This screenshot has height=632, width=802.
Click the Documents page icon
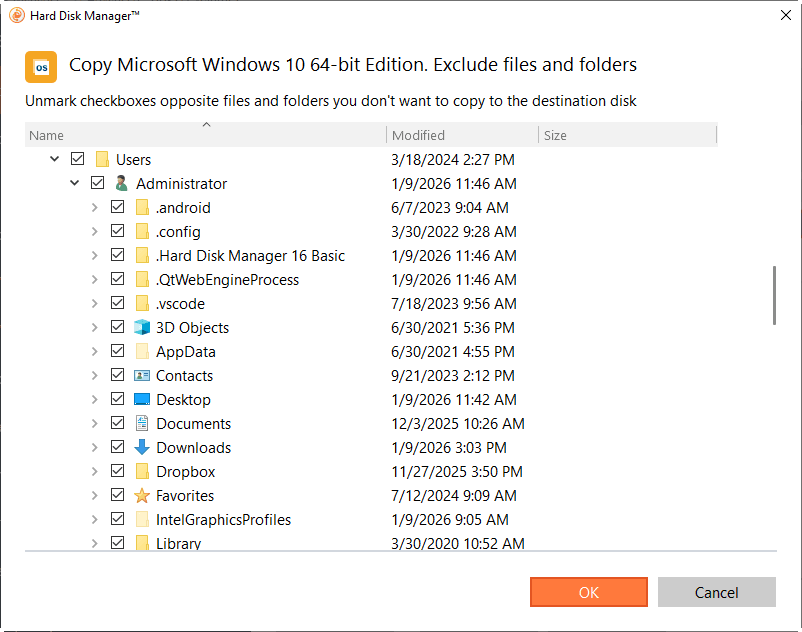coord(142,424)
